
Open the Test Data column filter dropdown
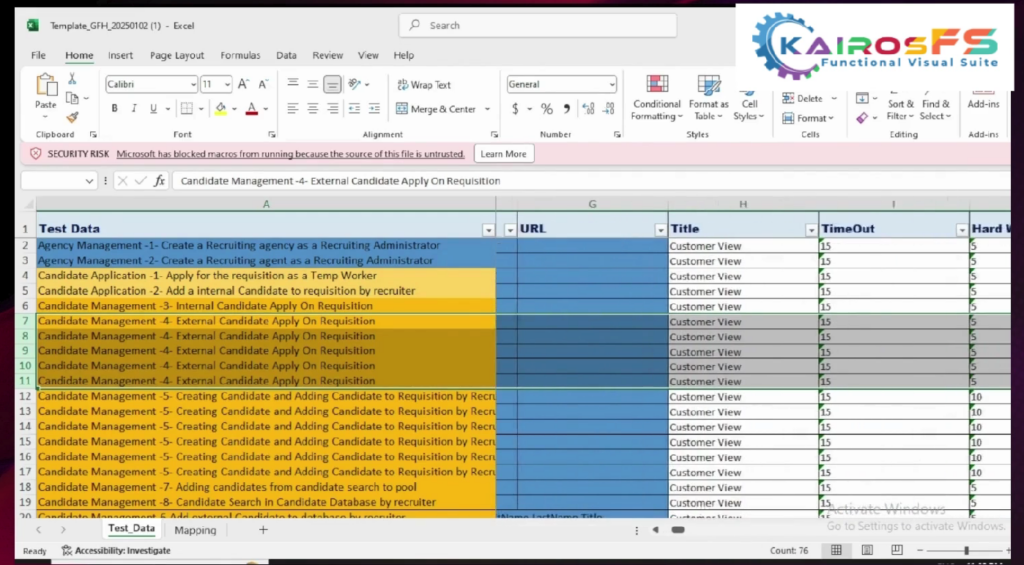pos(488,230)
